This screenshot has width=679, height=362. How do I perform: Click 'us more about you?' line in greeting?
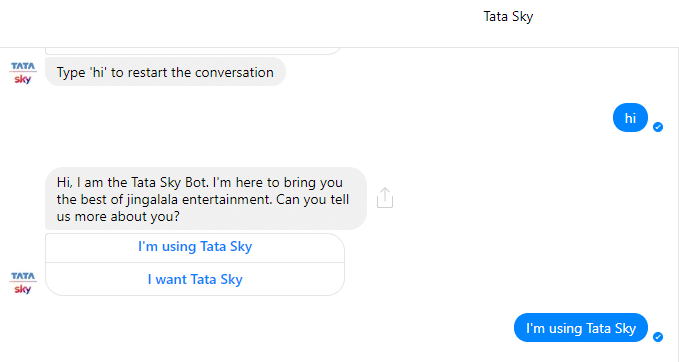pos(118,217)
